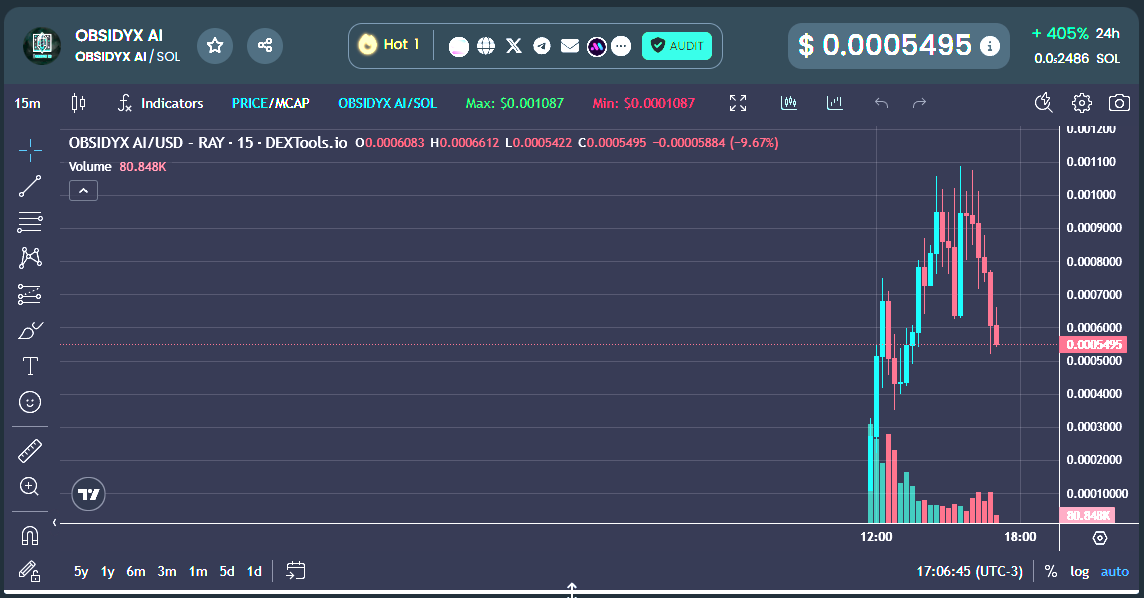The width and height of the screenshot is (1144, 598).
Task: Open timezone menu 17:06:45 (UTC-3)
Action: pos(970,572)
